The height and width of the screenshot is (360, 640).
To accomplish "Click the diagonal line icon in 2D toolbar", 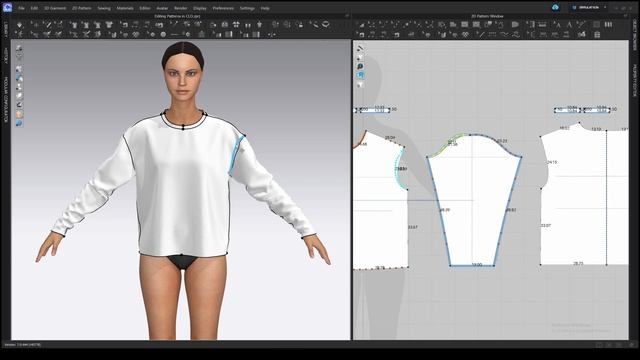I will point(482,35).
